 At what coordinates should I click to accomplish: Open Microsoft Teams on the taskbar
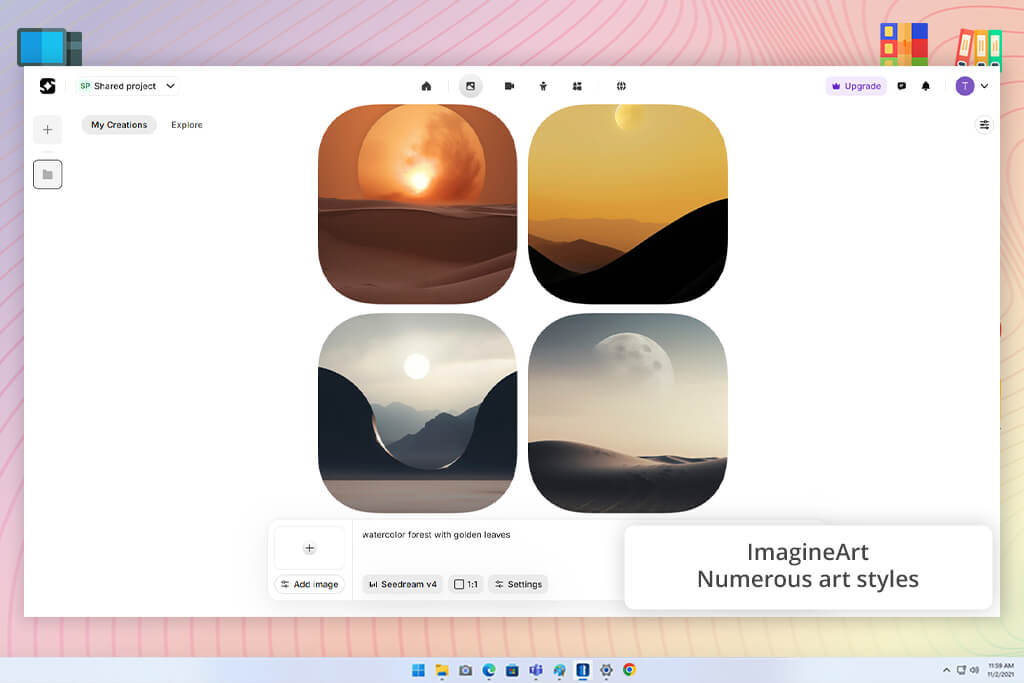[x=536, y=670]
